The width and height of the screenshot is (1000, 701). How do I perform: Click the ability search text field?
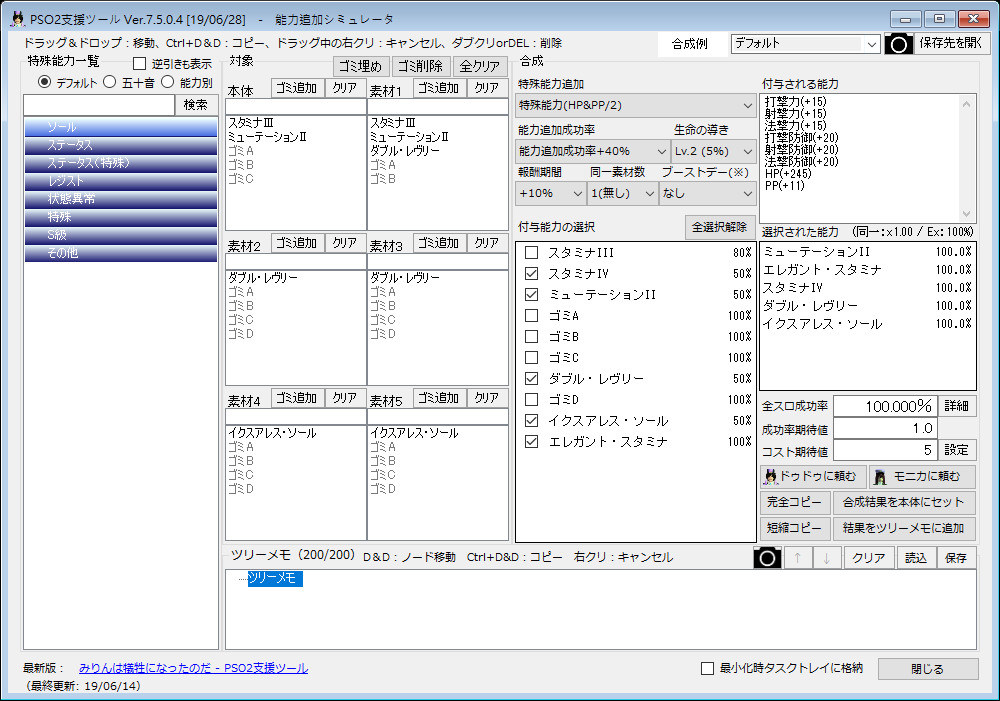tap(99, 105)
